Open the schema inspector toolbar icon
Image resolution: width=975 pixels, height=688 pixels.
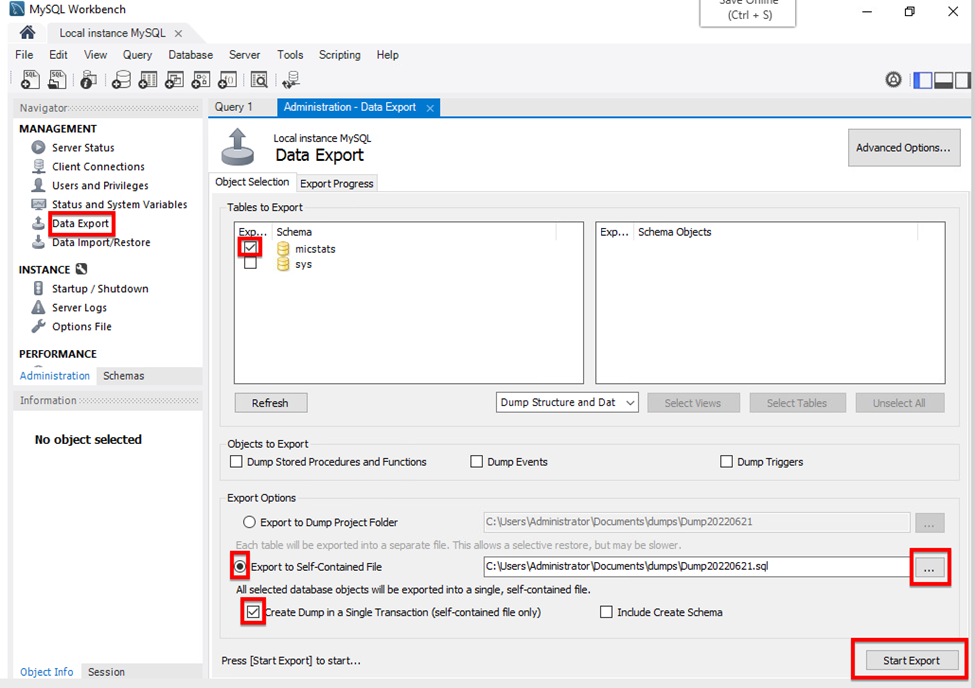coord(88,80)
